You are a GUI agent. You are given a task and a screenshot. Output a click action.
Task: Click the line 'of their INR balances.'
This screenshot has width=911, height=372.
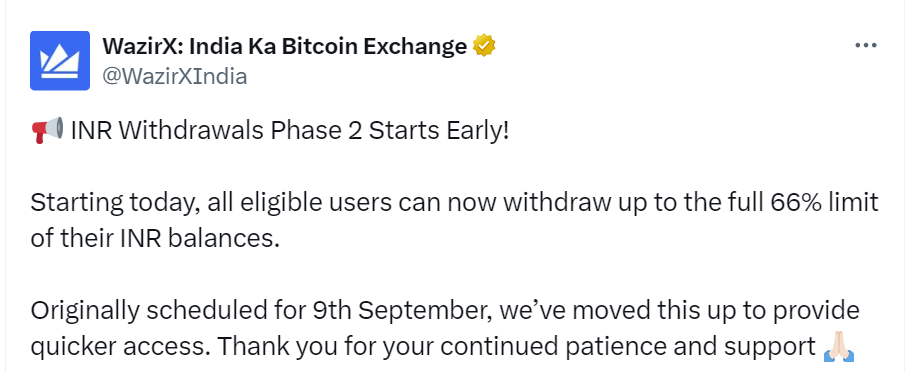[x=155, y=239]
